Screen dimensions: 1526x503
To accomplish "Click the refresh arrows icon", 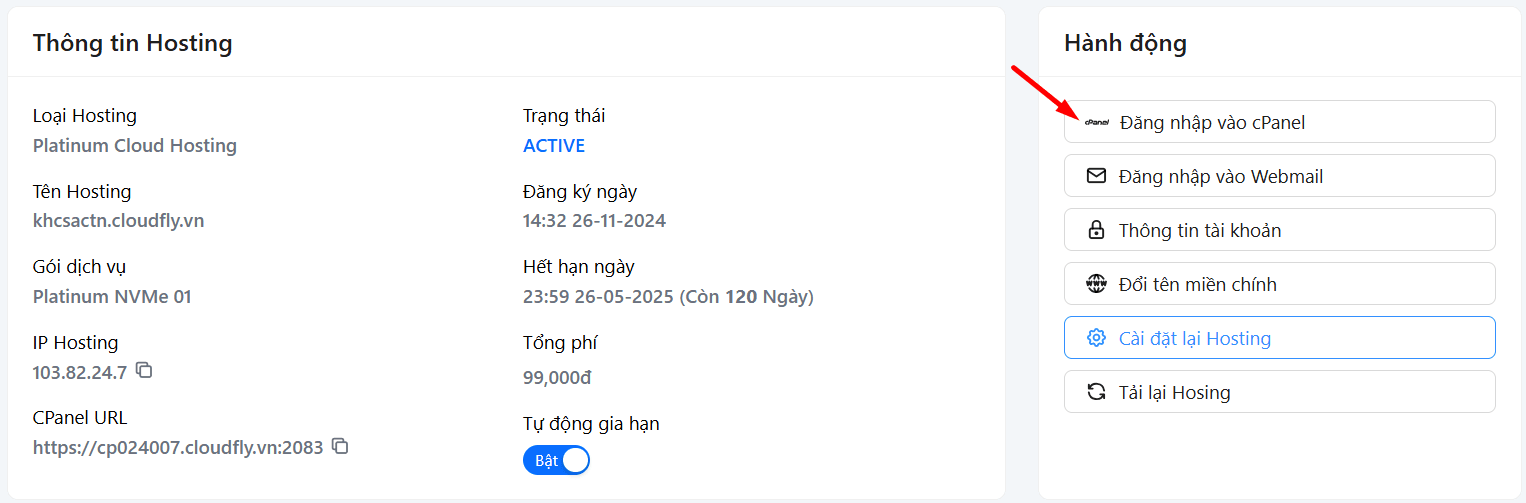I will 1096,392.
